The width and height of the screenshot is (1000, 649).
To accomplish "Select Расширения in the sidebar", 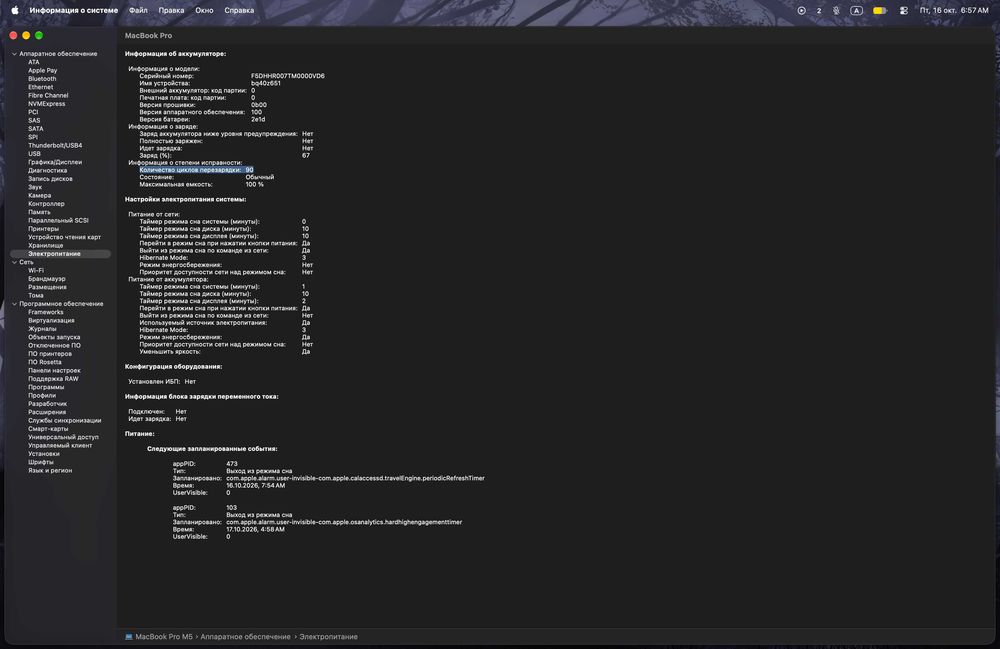I will (x=47, y=412).
